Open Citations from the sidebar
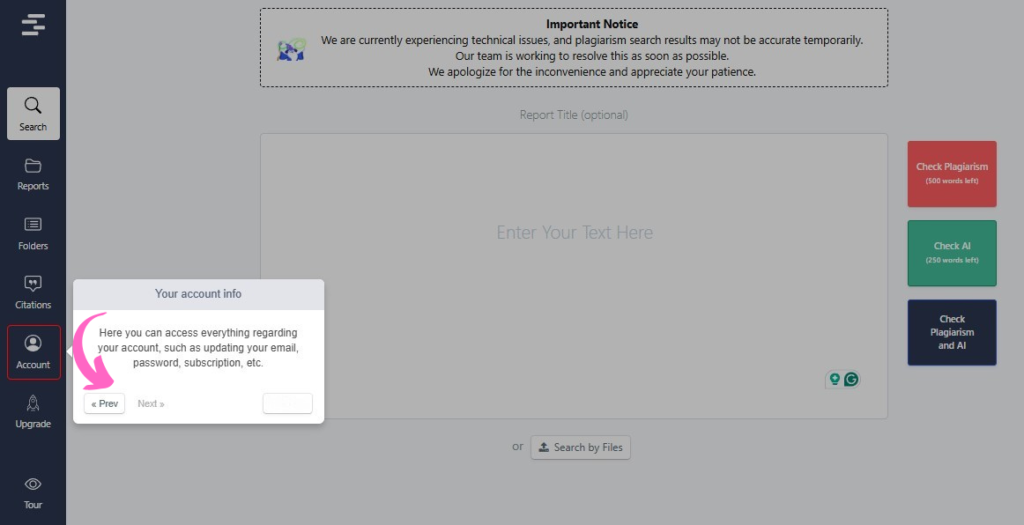 point(33,292)
